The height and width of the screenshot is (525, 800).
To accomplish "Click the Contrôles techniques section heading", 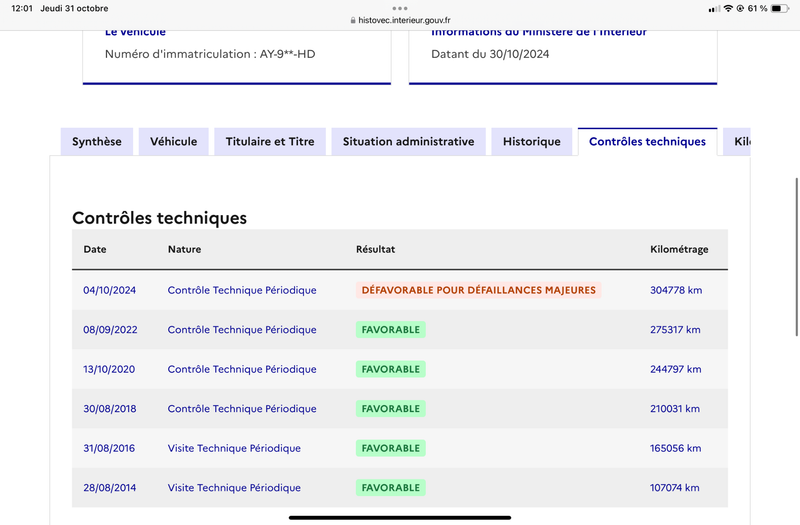I will pos(159,218).
